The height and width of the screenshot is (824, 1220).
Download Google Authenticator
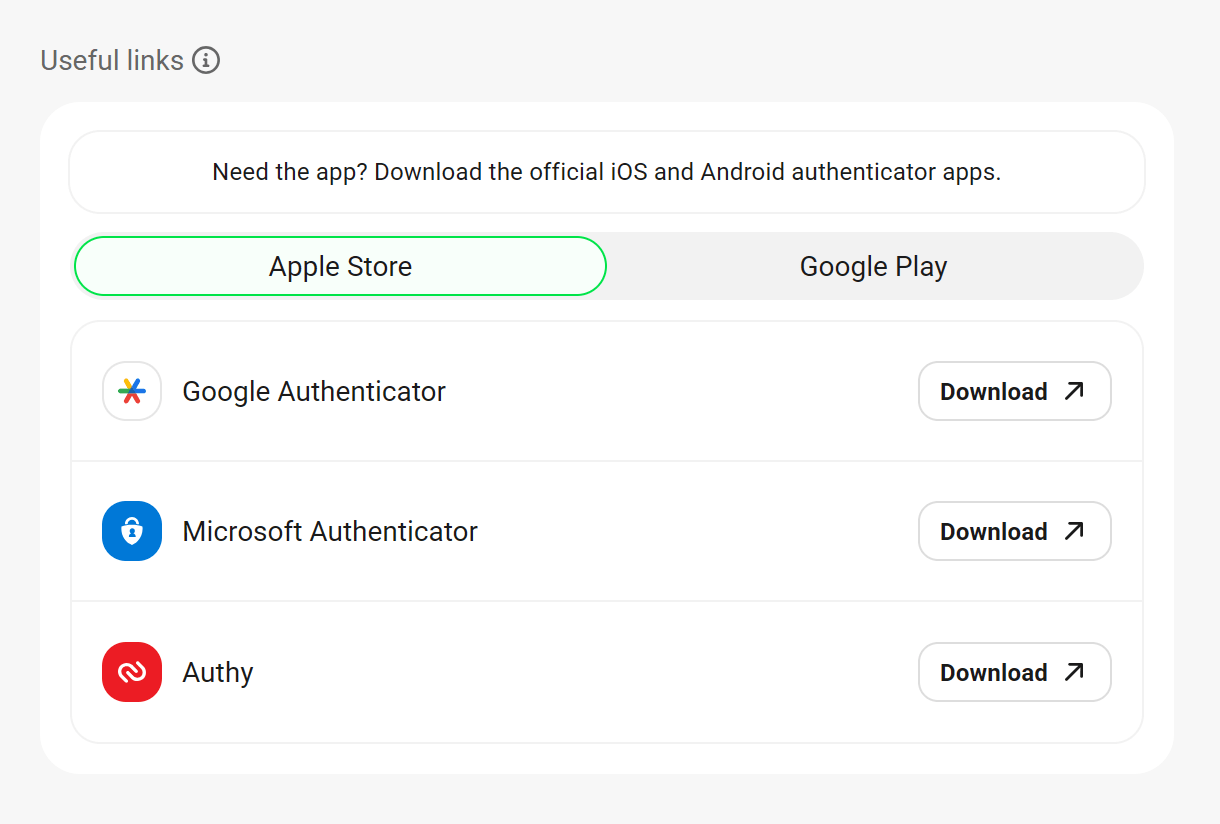click(x=1015, y=391)
